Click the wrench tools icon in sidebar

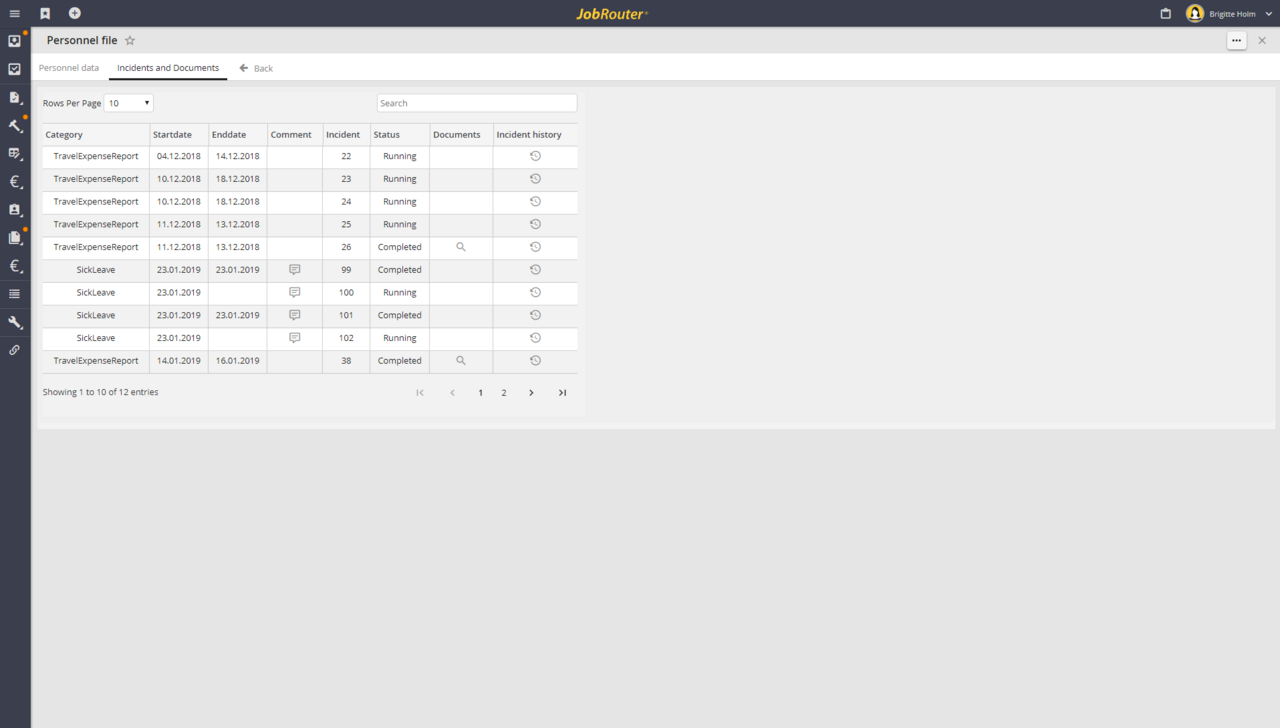click(14, 321)
